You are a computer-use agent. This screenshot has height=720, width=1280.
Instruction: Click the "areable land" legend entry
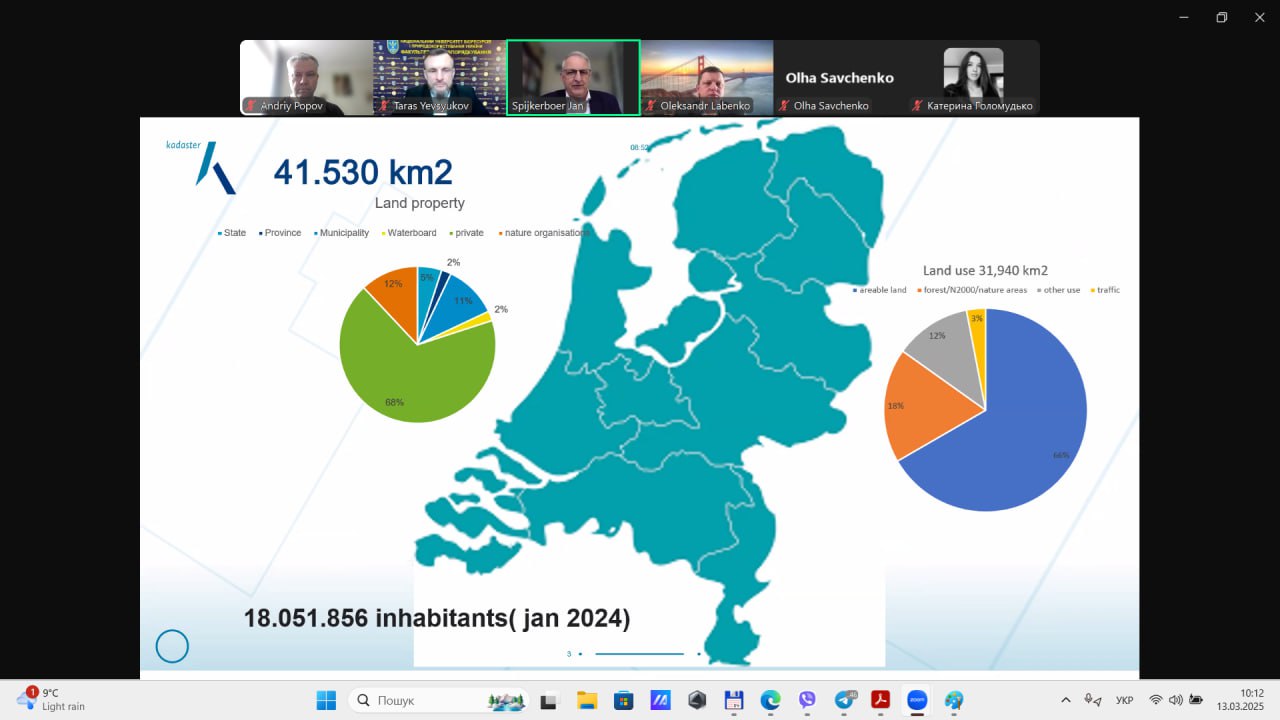pyautogui.click(x=880, y=290)
